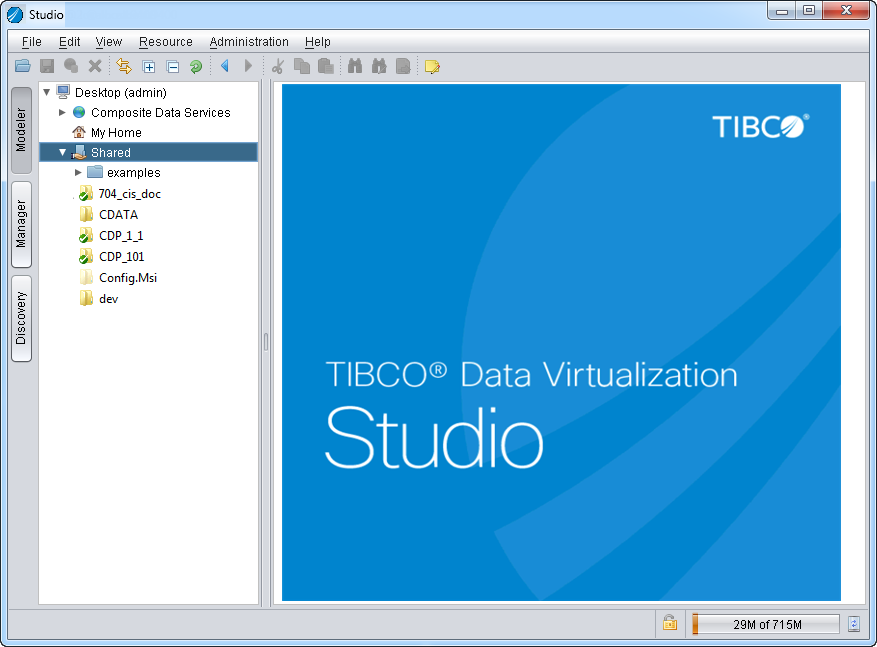Click the sync arrows toolbar icon

[124, 66]
